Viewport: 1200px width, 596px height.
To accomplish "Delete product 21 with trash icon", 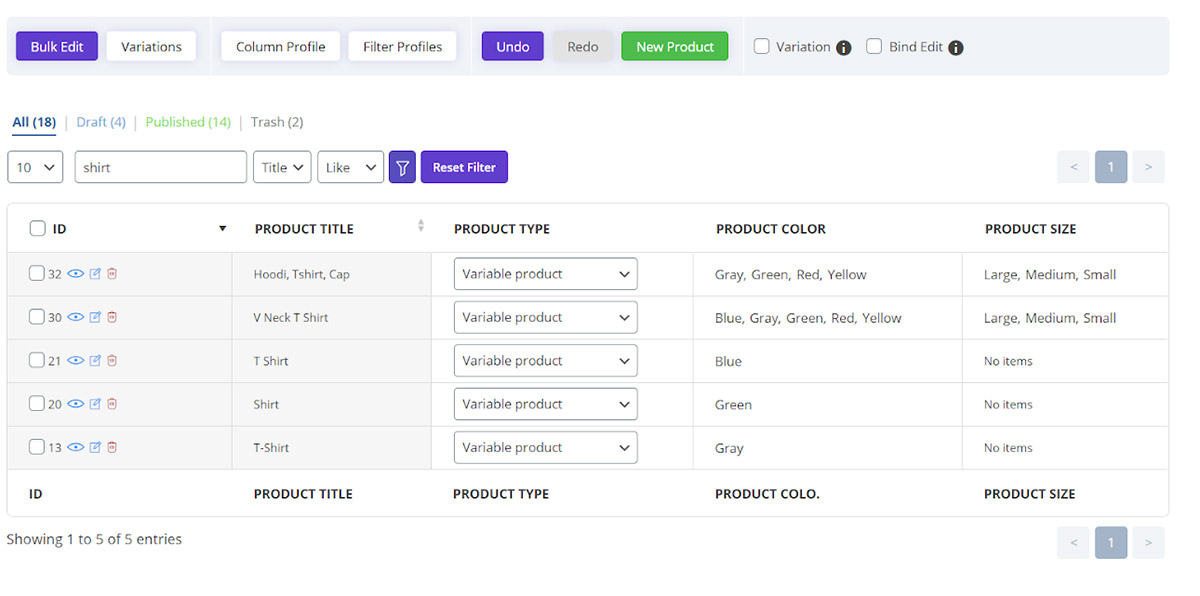I will pos(112,360).
